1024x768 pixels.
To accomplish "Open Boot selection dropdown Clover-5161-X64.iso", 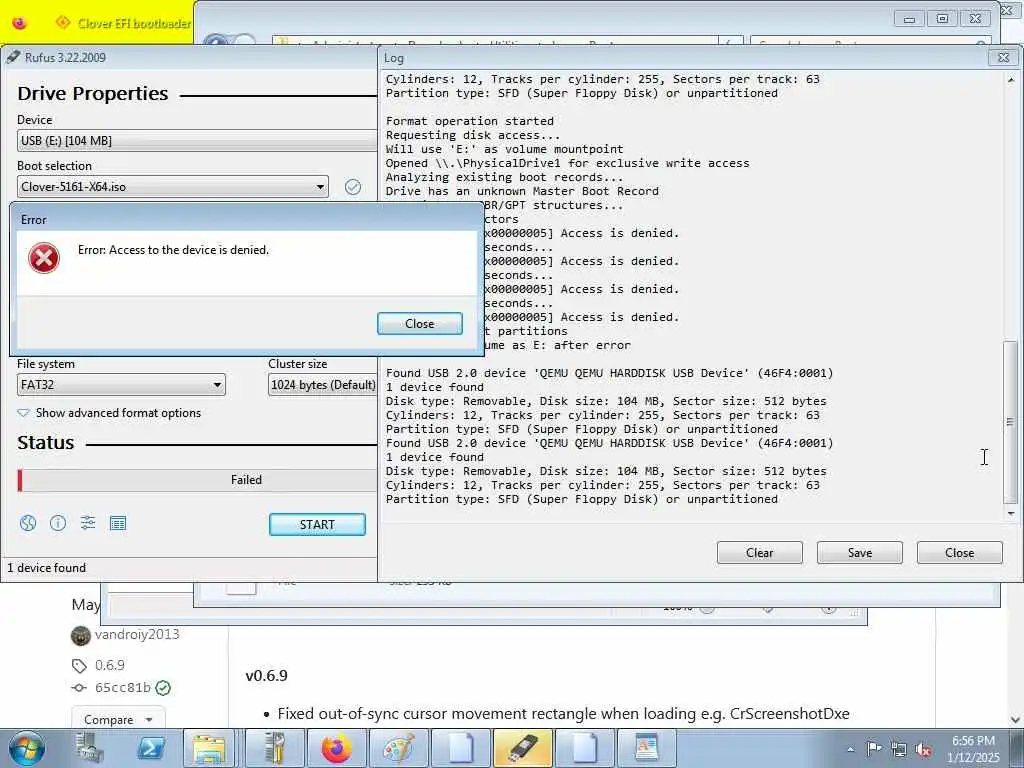I will (x=173, y=187).
